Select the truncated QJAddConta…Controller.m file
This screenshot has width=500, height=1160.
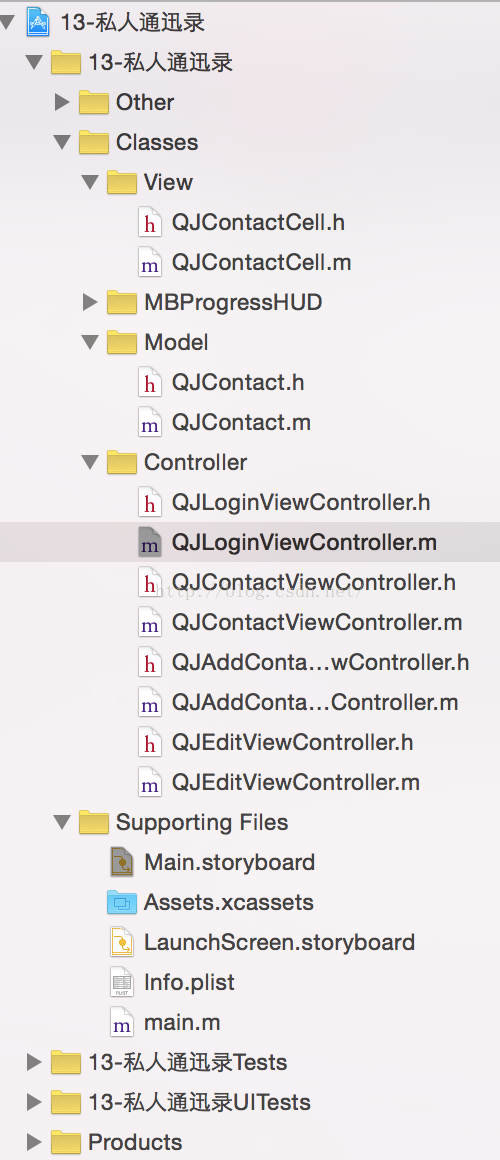click(315, 702)
